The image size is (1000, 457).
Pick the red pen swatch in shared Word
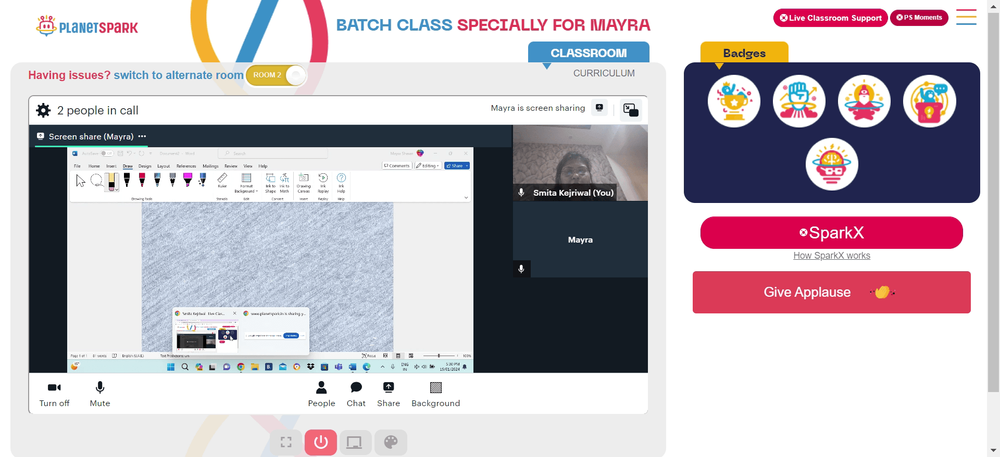pos(142,180)
